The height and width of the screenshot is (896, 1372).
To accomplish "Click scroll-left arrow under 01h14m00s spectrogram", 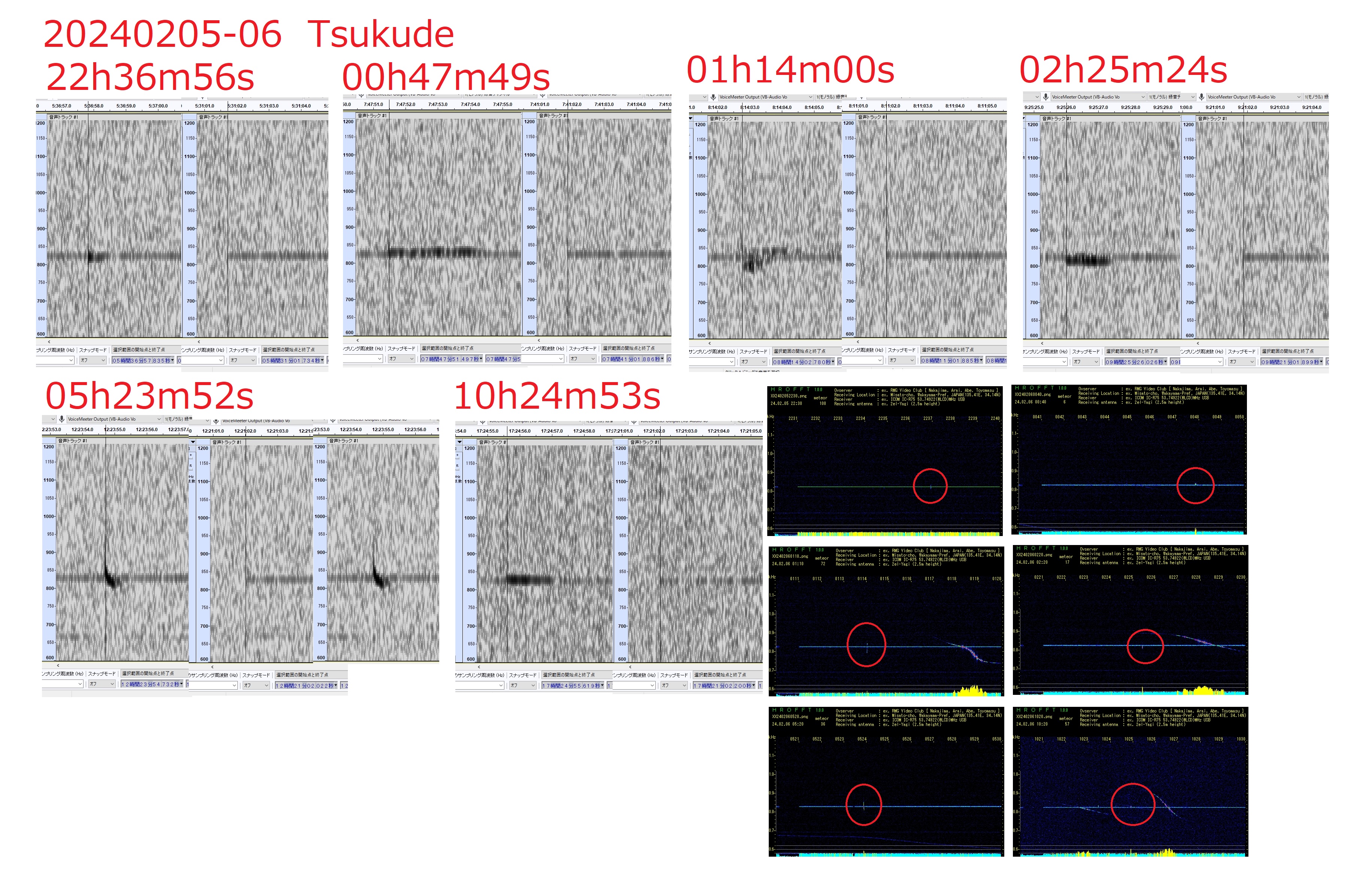I will click(710, 343).
